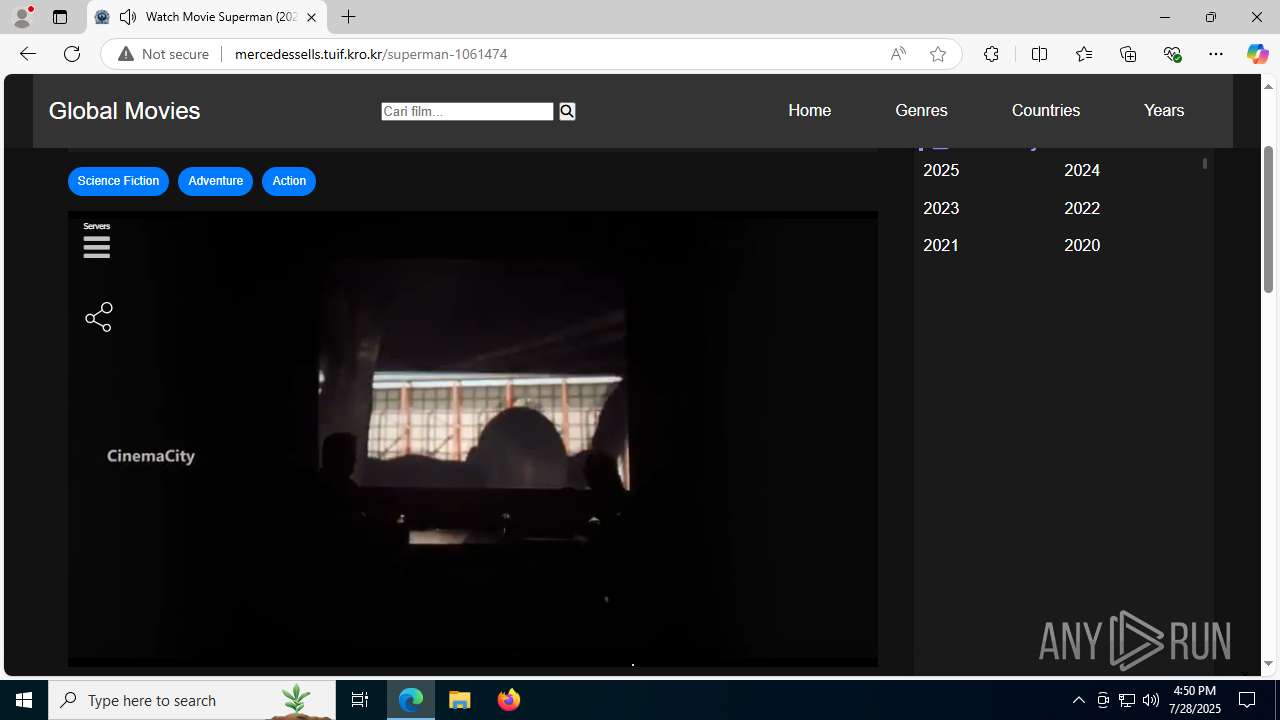
Task: Choose year 2024
Action: (x=1082, y=170)
